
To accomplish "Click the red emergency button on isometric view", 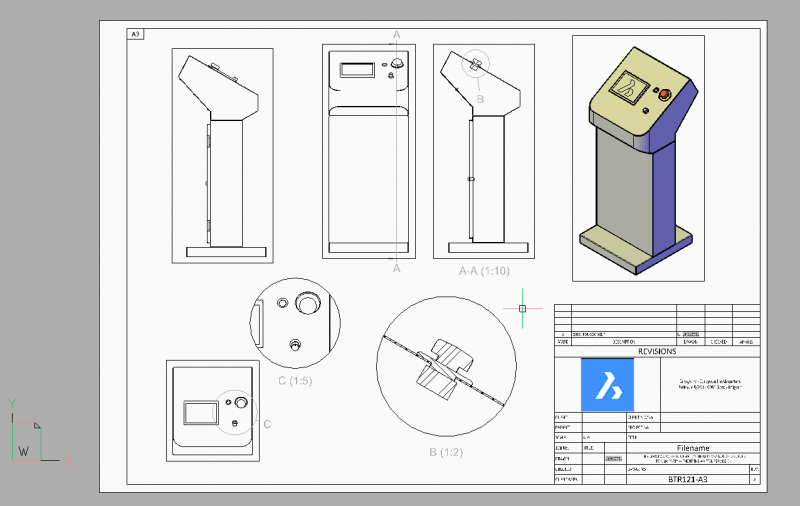I will (x=664, y=95).
